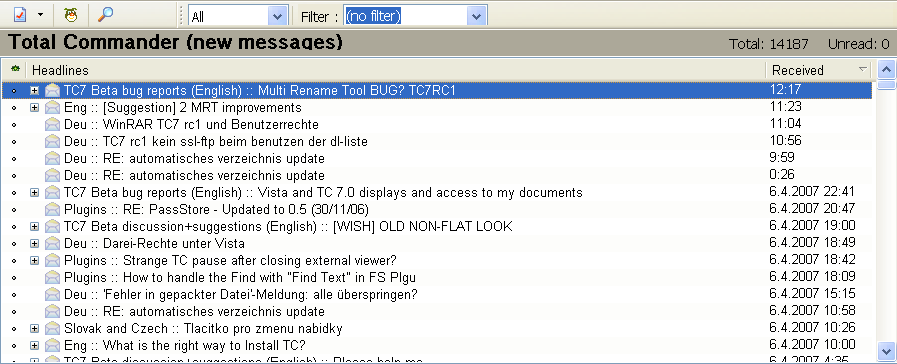Expand the '[WISH] OLD NON-FLAT LOOK' thread
This screenshot has height=364, width=897.
pyautogui.click(x=34, y=227)
